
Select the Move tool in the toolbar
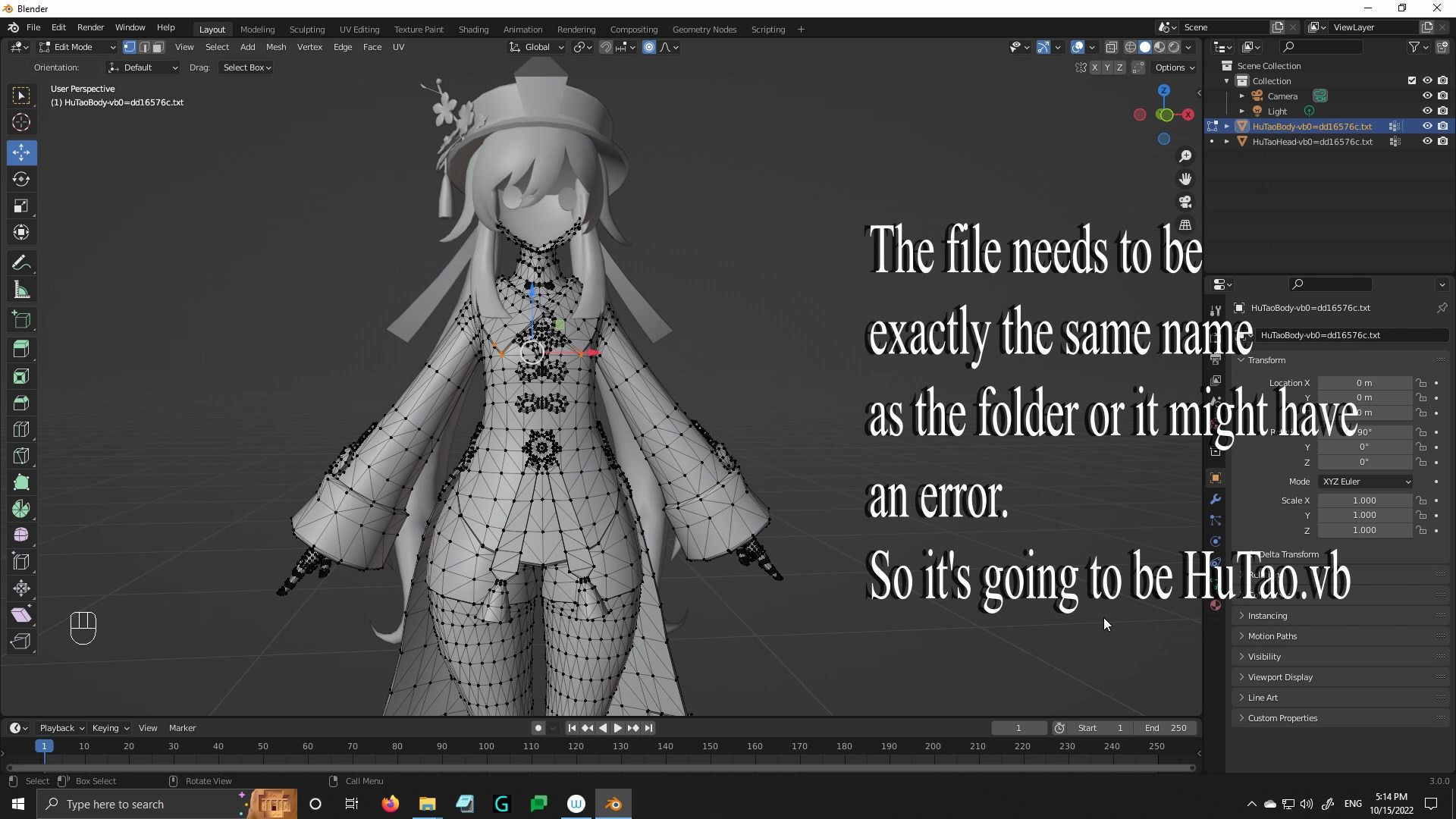[x=21, y=152]
